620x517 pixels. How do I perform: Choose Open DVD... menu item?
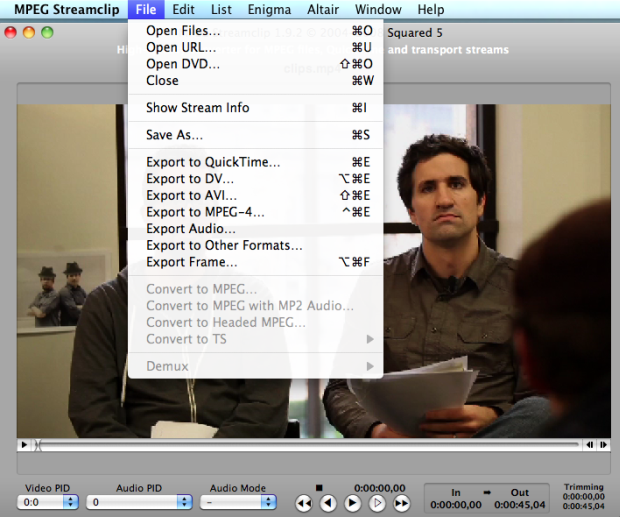255,64
